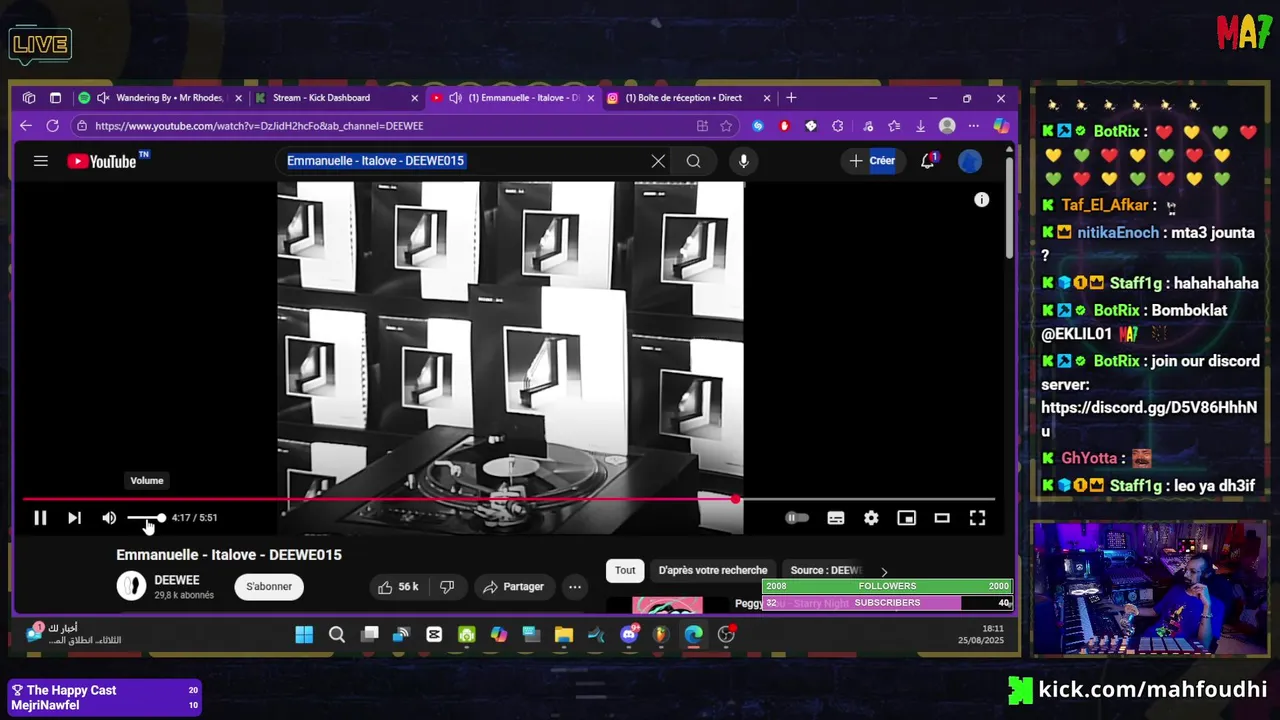The image size is (1280, 720).
Task: Pause the YouTube video
Action: 40,518
